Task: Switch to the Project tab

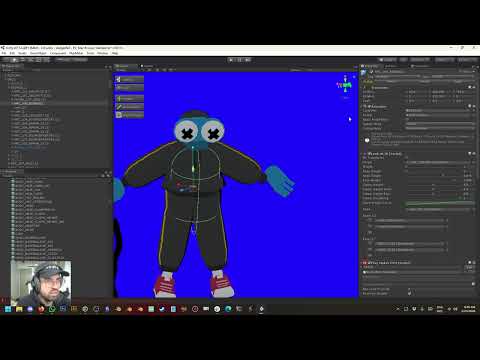Action: [10, 172]
